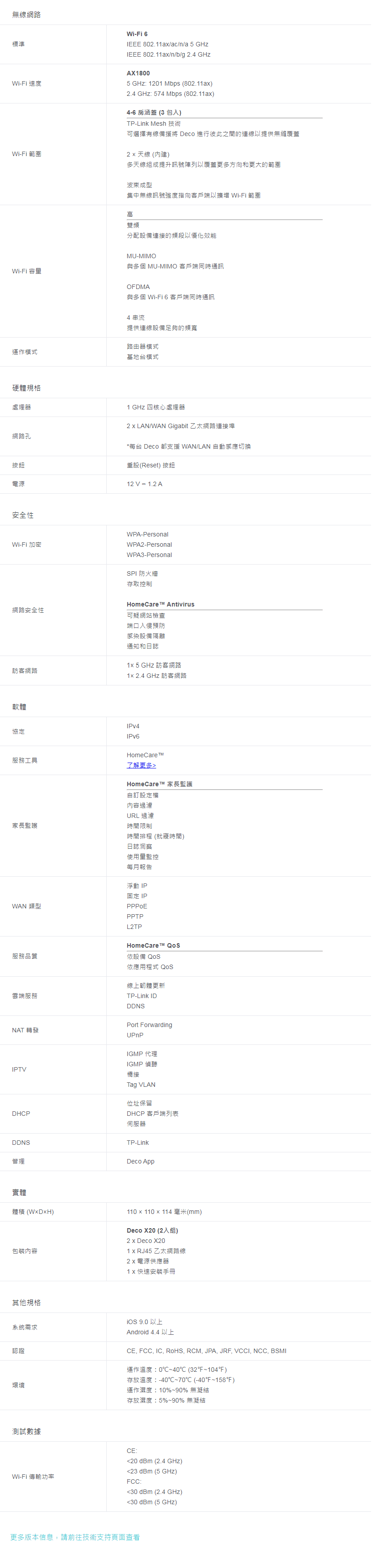
Task: Click the '測試數據' section heading
Action: [x=26, y=1431]
